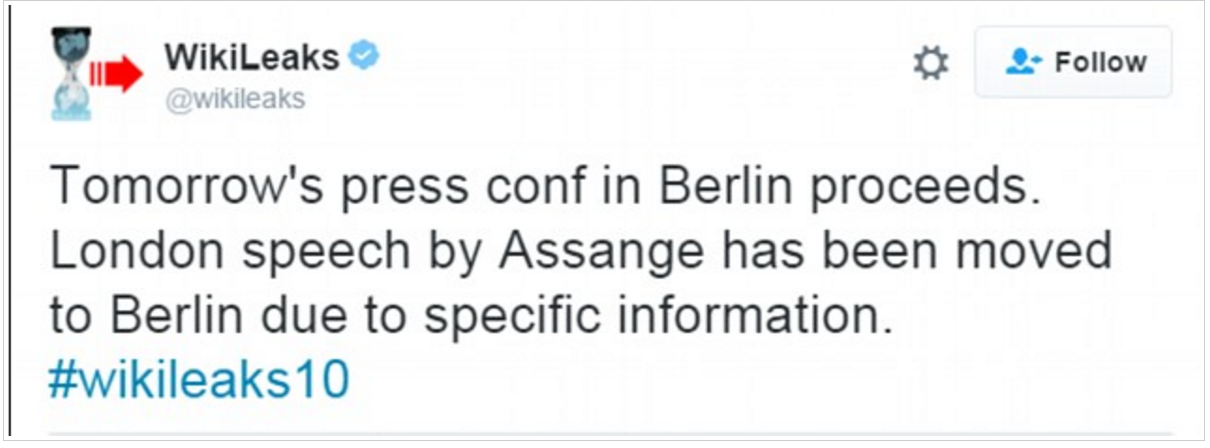Follow the WikiLeaks account
This screenshot has width=1210, height=448.
(x=1073, y=62)
